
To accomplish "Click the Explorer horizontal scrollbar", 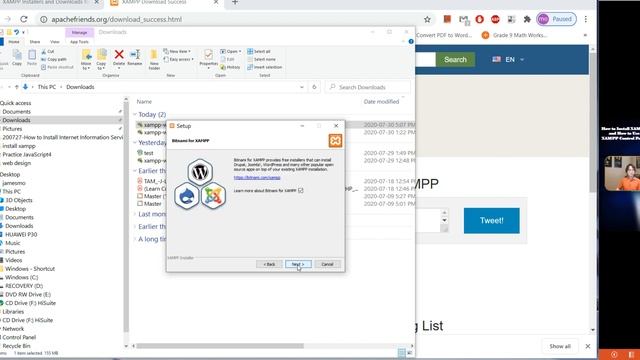I will [220, 346].
